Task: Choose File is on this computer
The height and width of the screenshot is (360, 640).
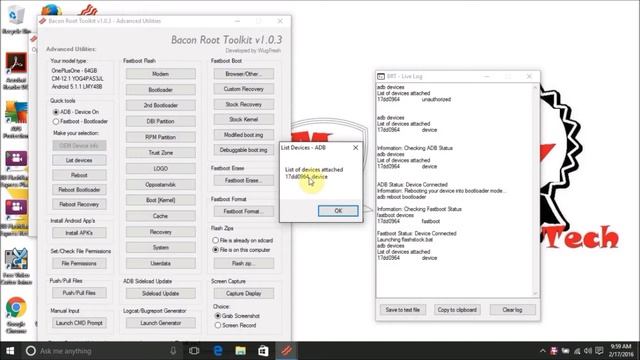Action: tap(215, 250)
